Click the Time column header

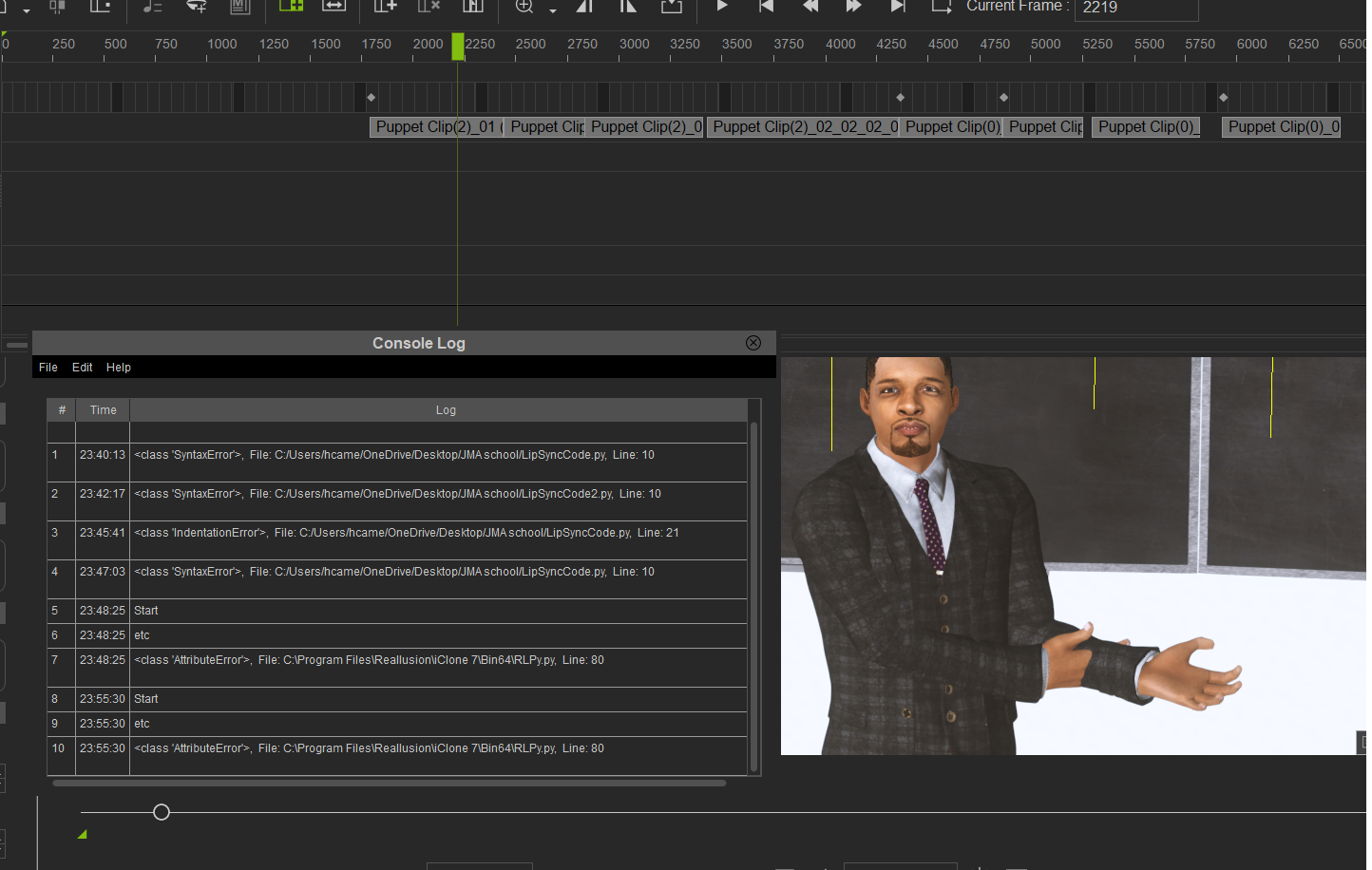click(x=104, y=410)
